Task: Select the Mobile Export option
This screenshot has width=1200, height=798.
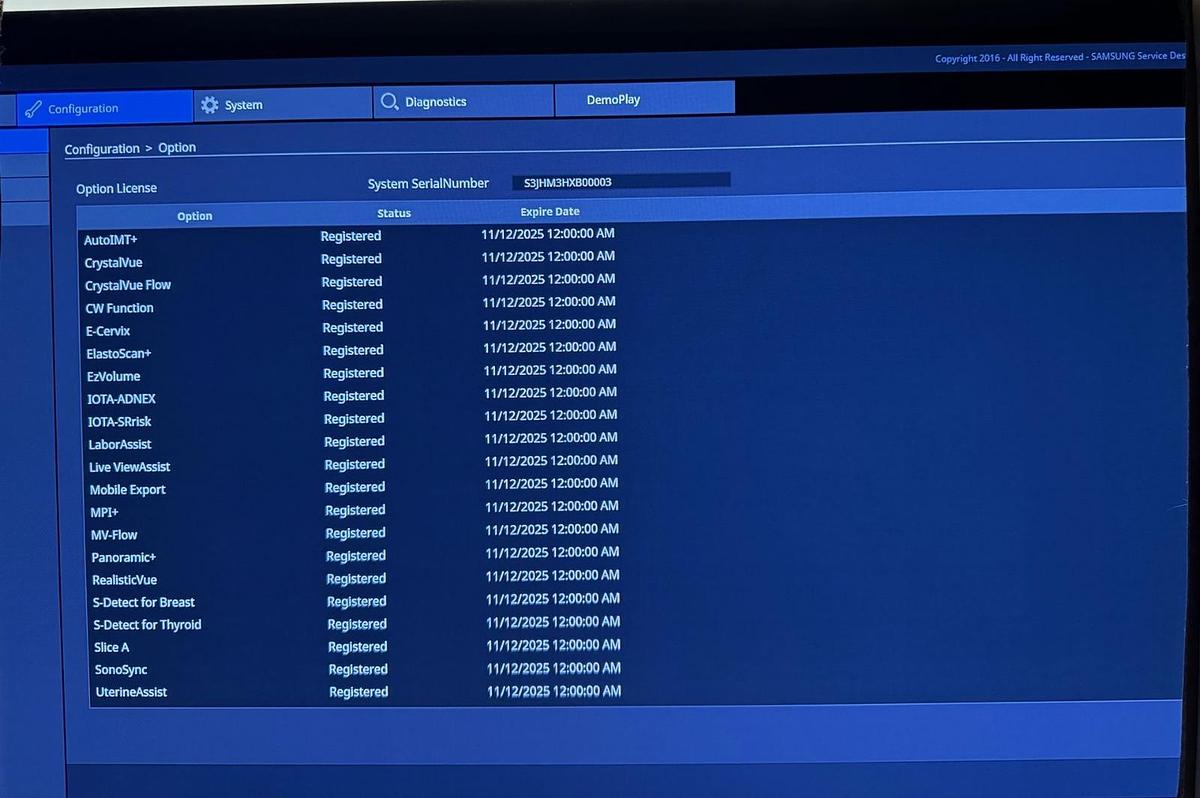Action: [128, 490]
